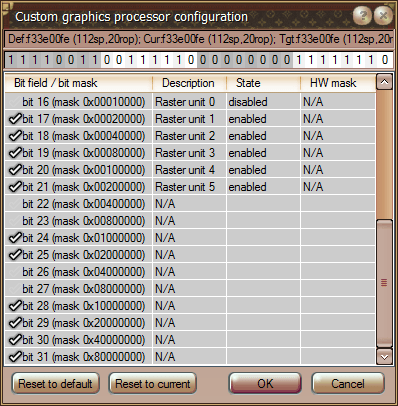Uncheck bit 29 mask 0x20000000

(15, 323)
